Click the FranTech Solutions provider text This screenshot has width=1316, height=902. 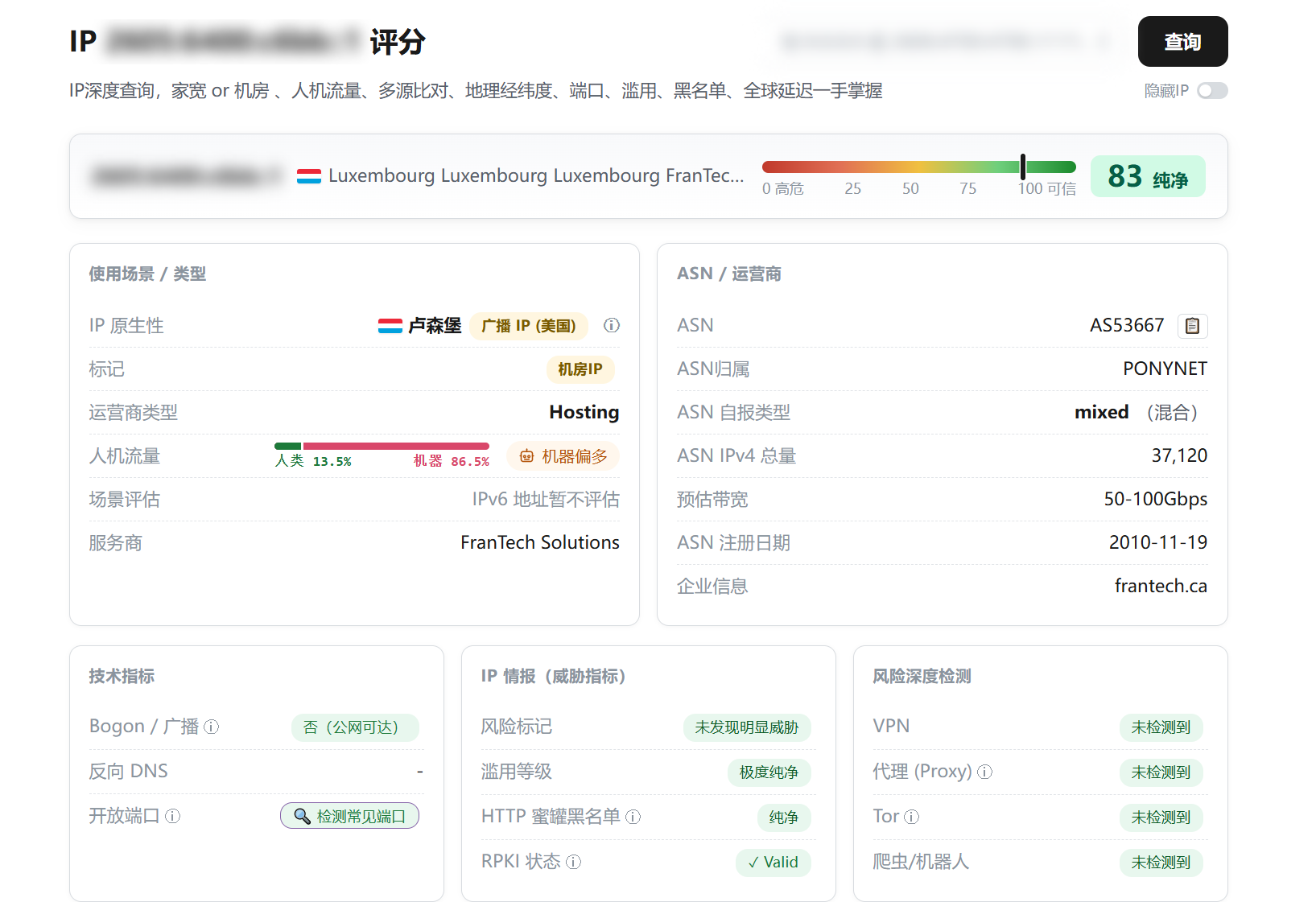[540, 542]
